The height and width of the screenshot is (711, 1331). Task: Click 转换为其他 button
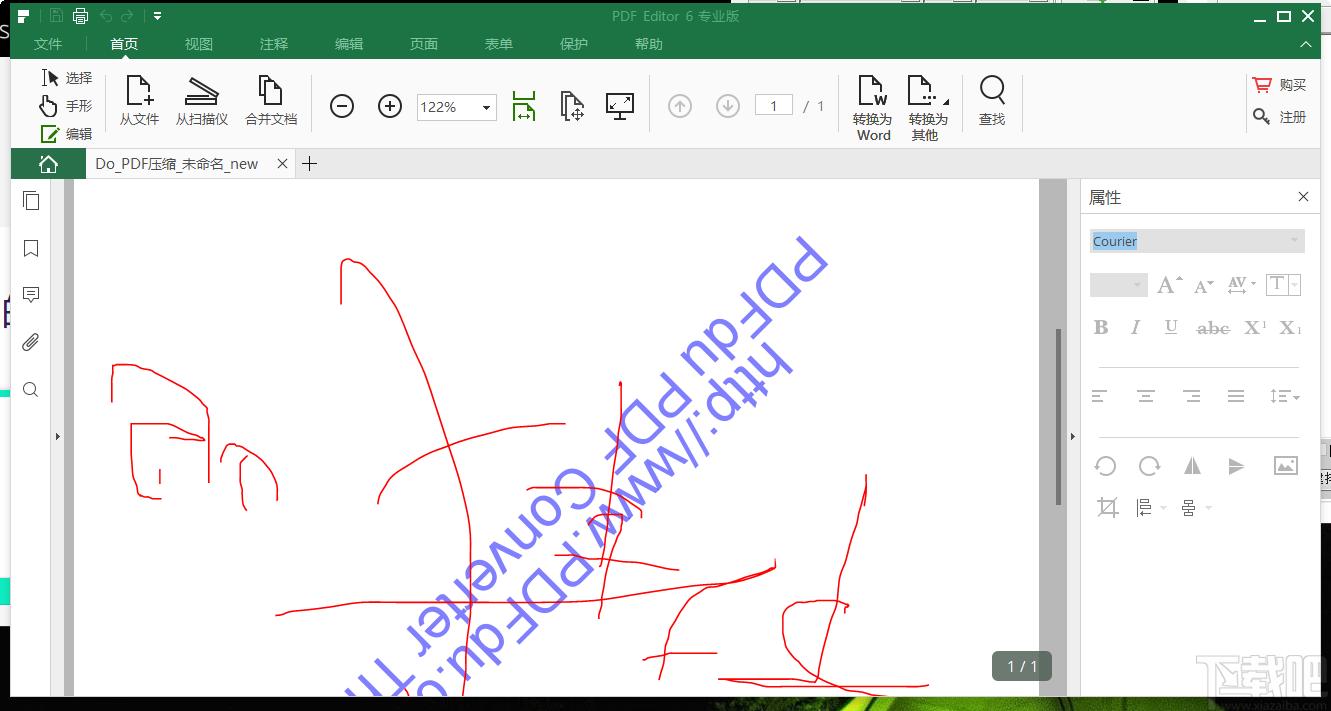pyautogui.click(x=928, y=108)
